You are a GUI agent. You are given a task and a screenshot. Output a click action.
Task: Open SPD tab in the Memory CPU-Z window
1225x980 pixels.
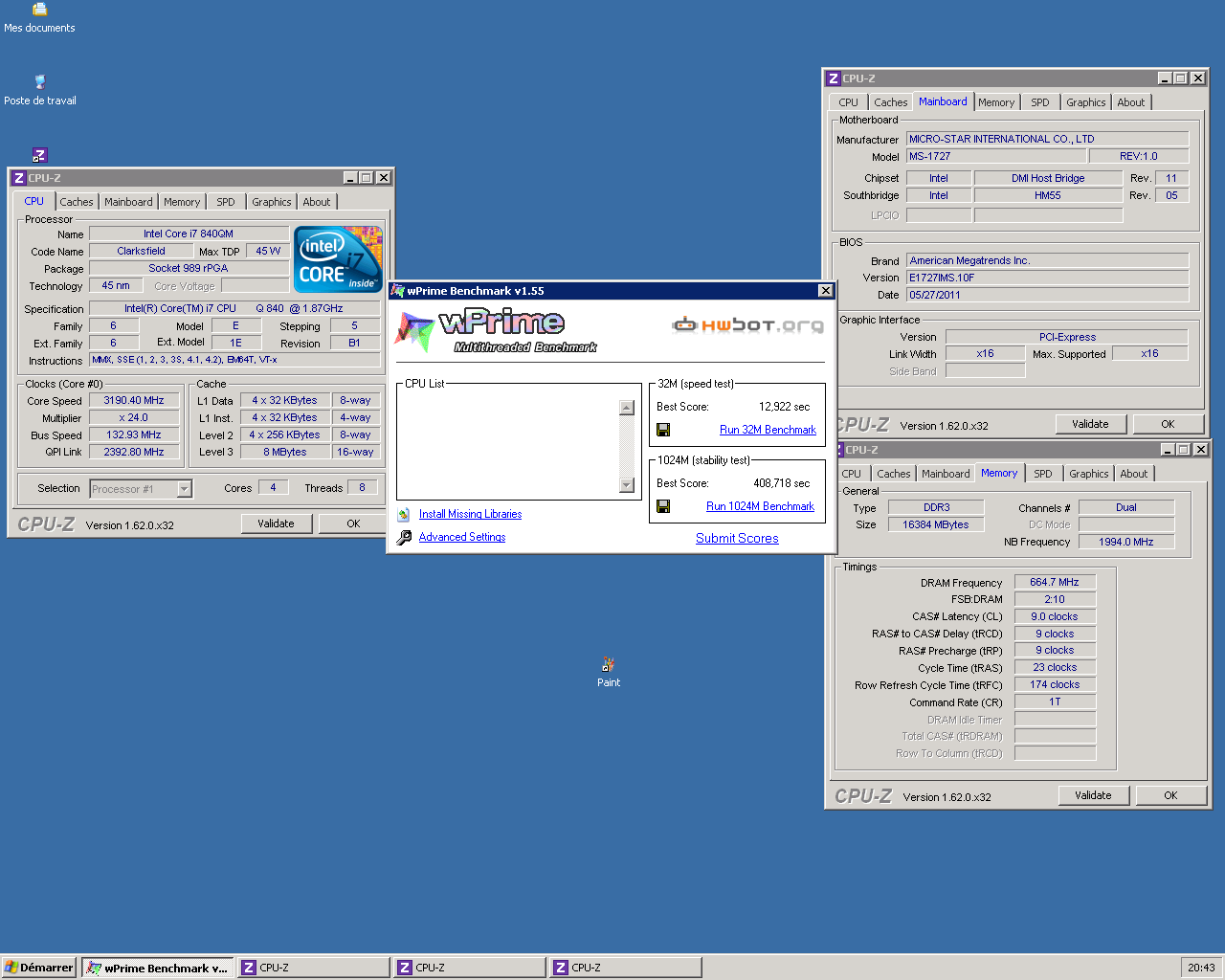point(1043,474)
